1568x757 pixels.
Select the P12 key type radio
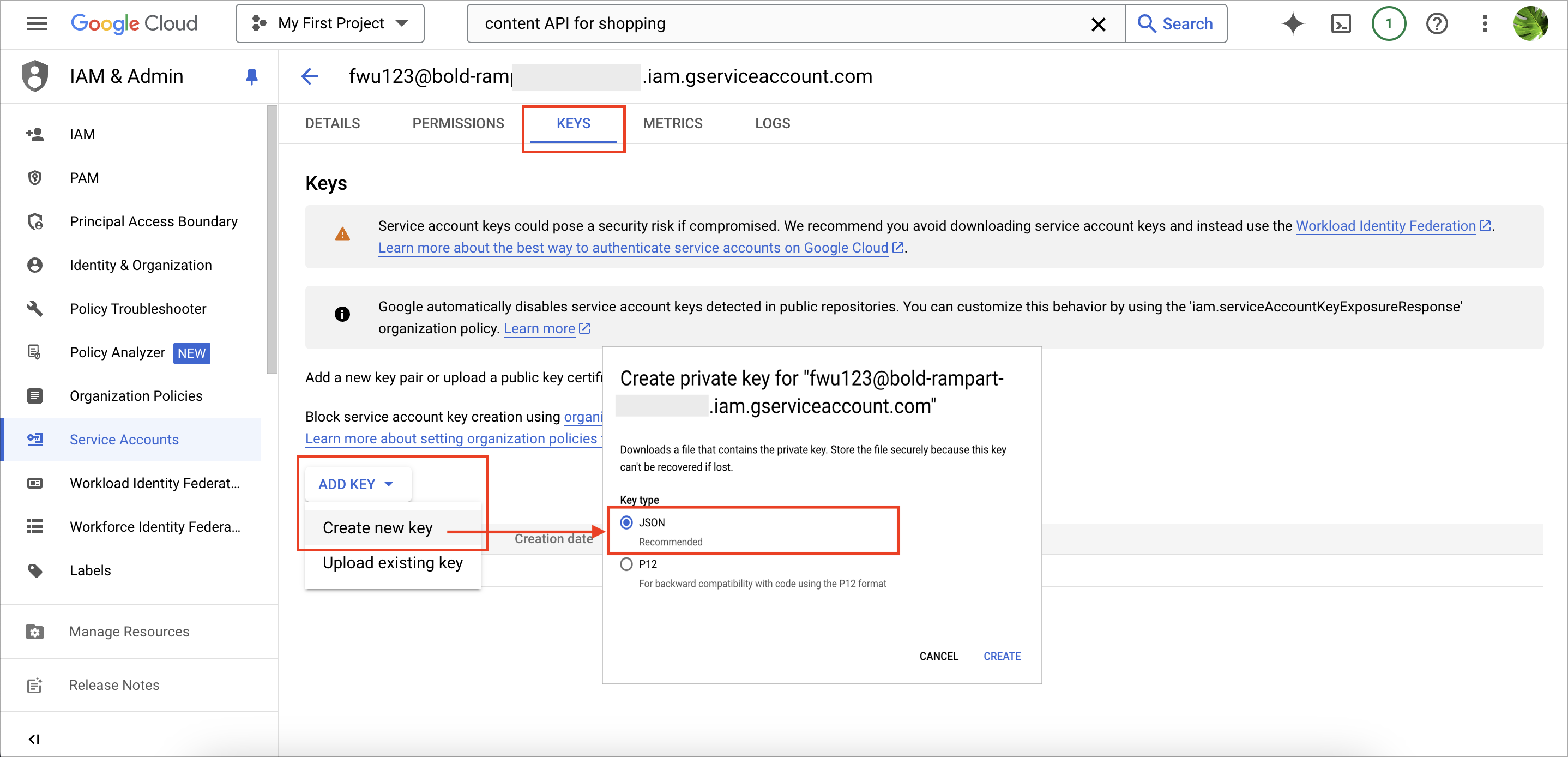tap(626, 564)
